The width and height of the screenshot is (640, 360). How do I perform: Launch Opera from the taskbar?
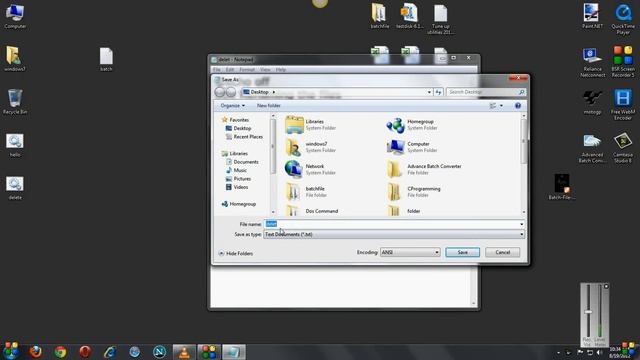pyautogui.click(x=85, y=351)
